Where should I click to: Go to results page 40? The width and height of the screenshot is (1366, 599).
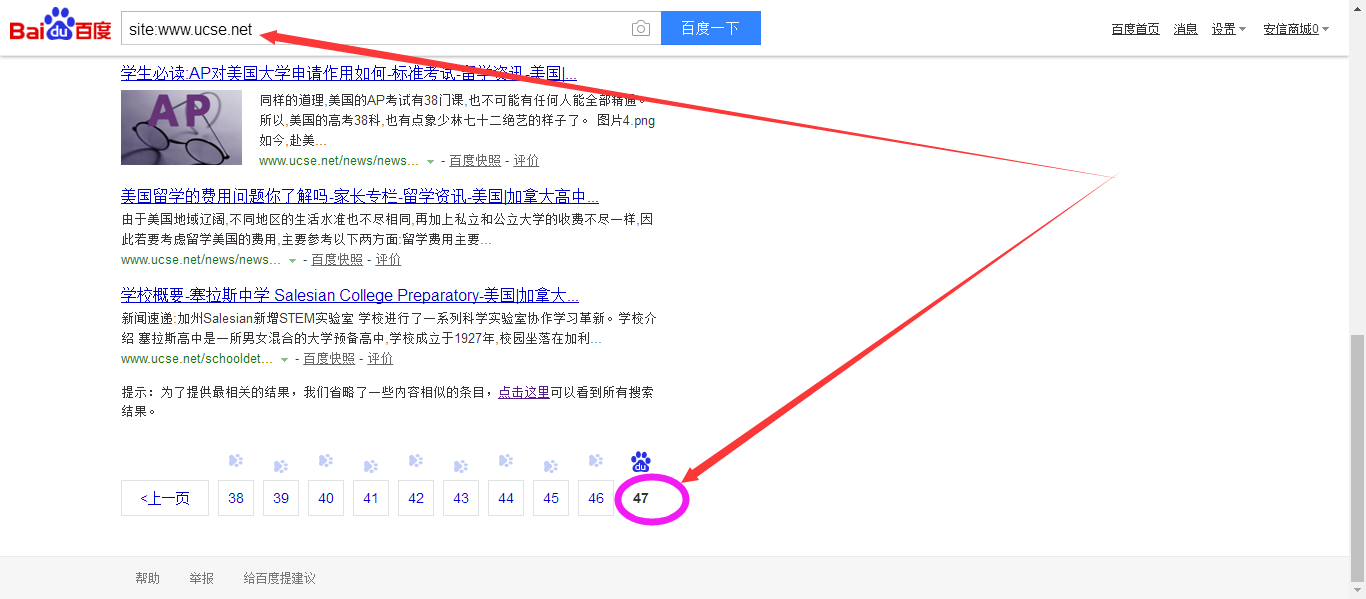click(326, 498)
